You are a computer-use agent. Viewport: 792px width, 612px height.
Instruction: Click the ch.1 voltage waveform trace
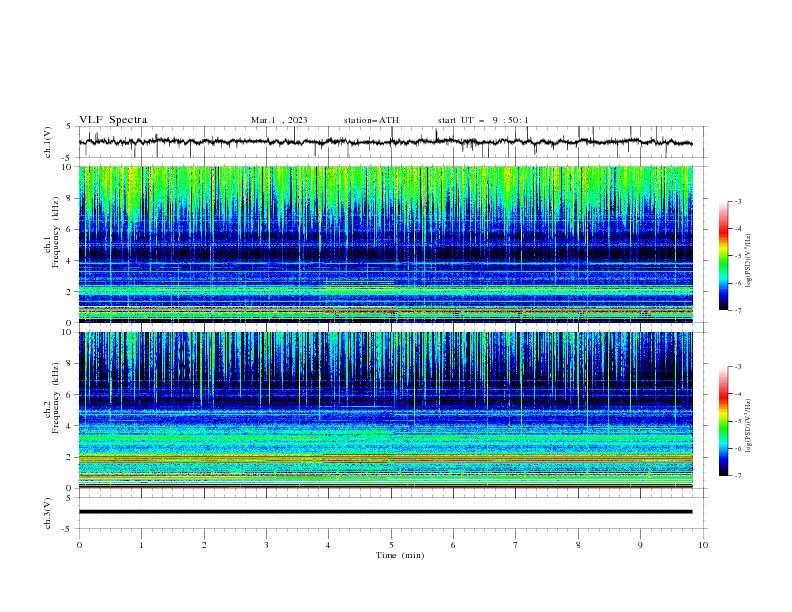click(x=385, y=142)
